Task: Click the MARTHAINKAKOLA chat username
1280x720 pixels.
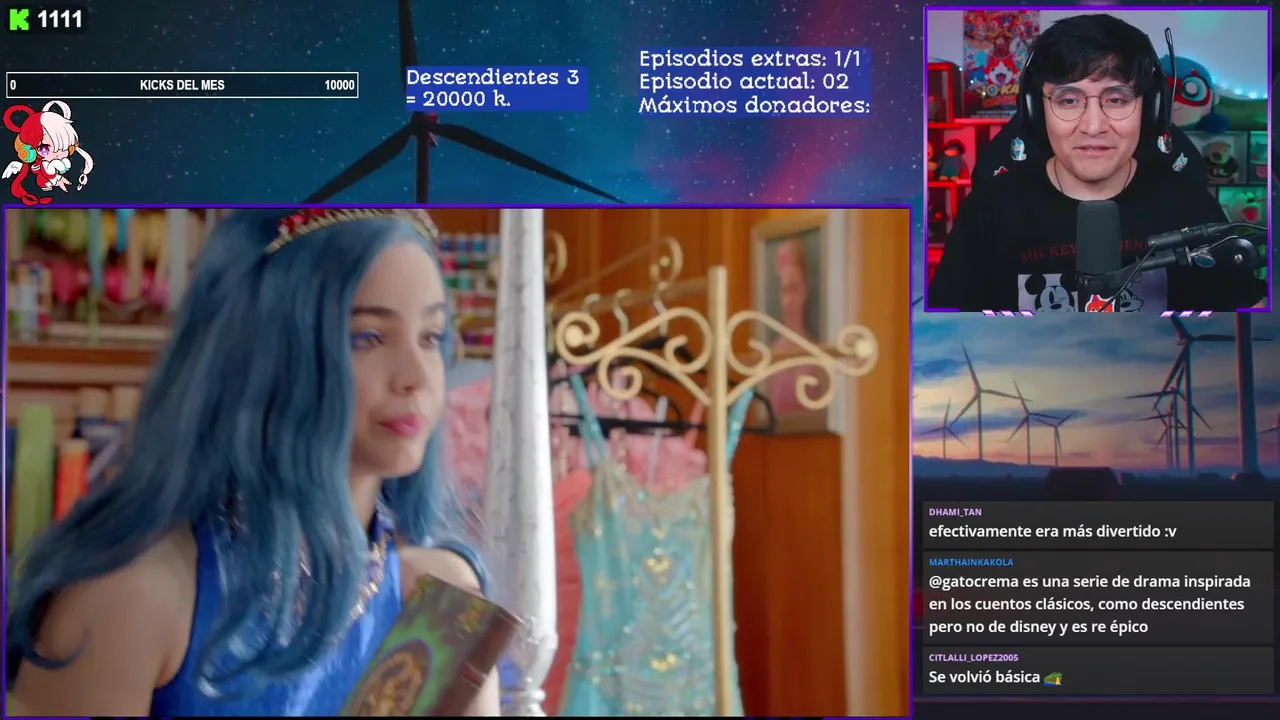Action: click(971, 562)
